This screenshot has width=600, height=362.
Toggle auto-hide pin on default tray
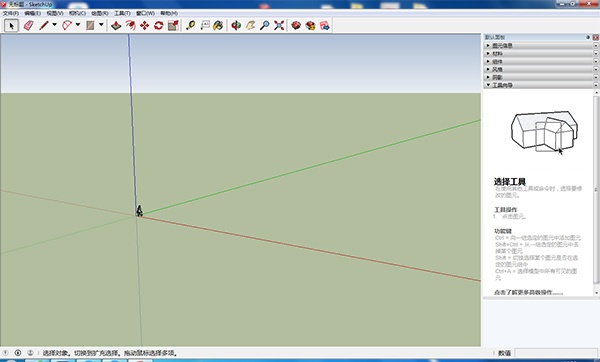(588, 37)
